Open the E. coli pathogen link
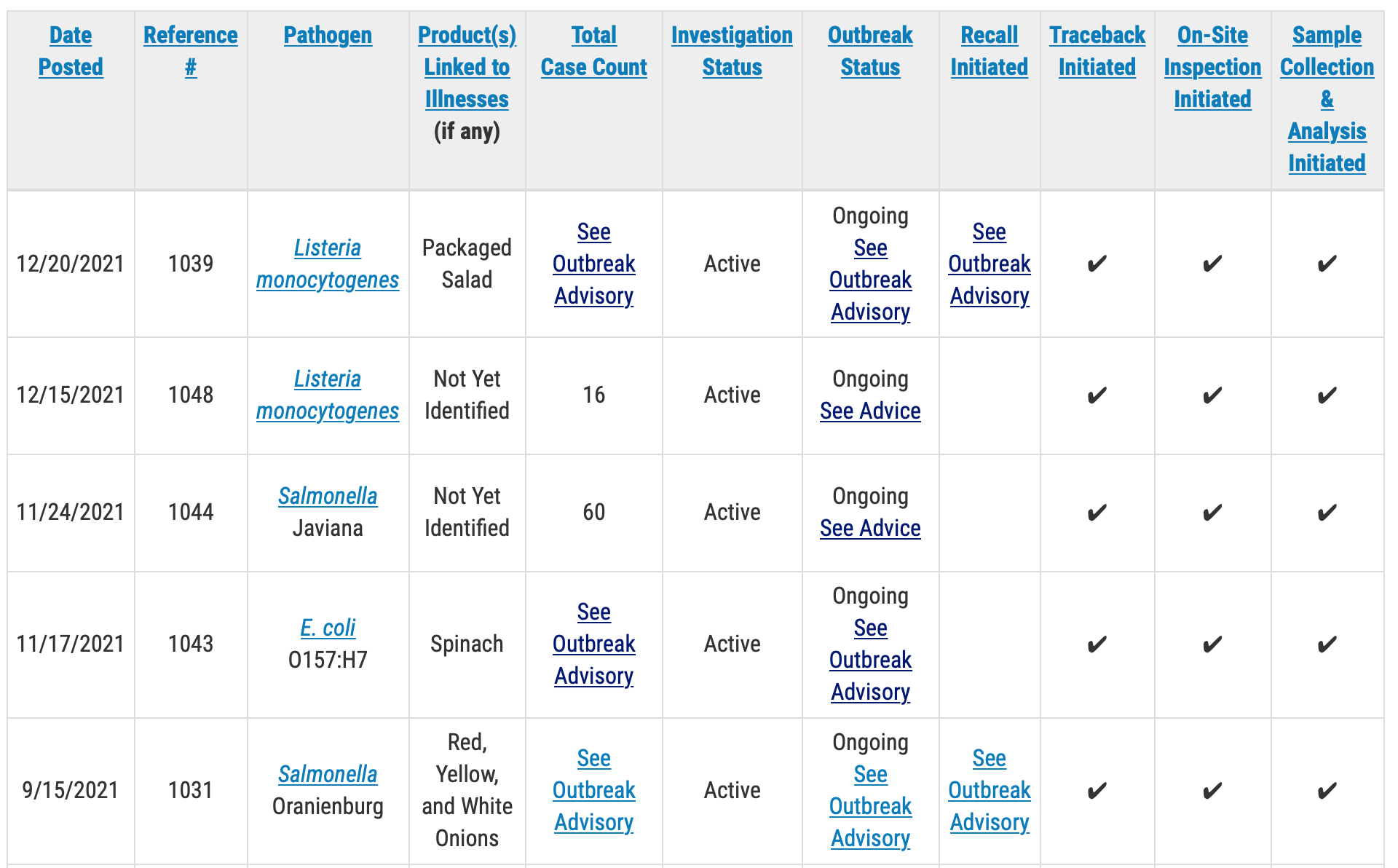This screenshot has width=1398, height=868. (328, 628)
